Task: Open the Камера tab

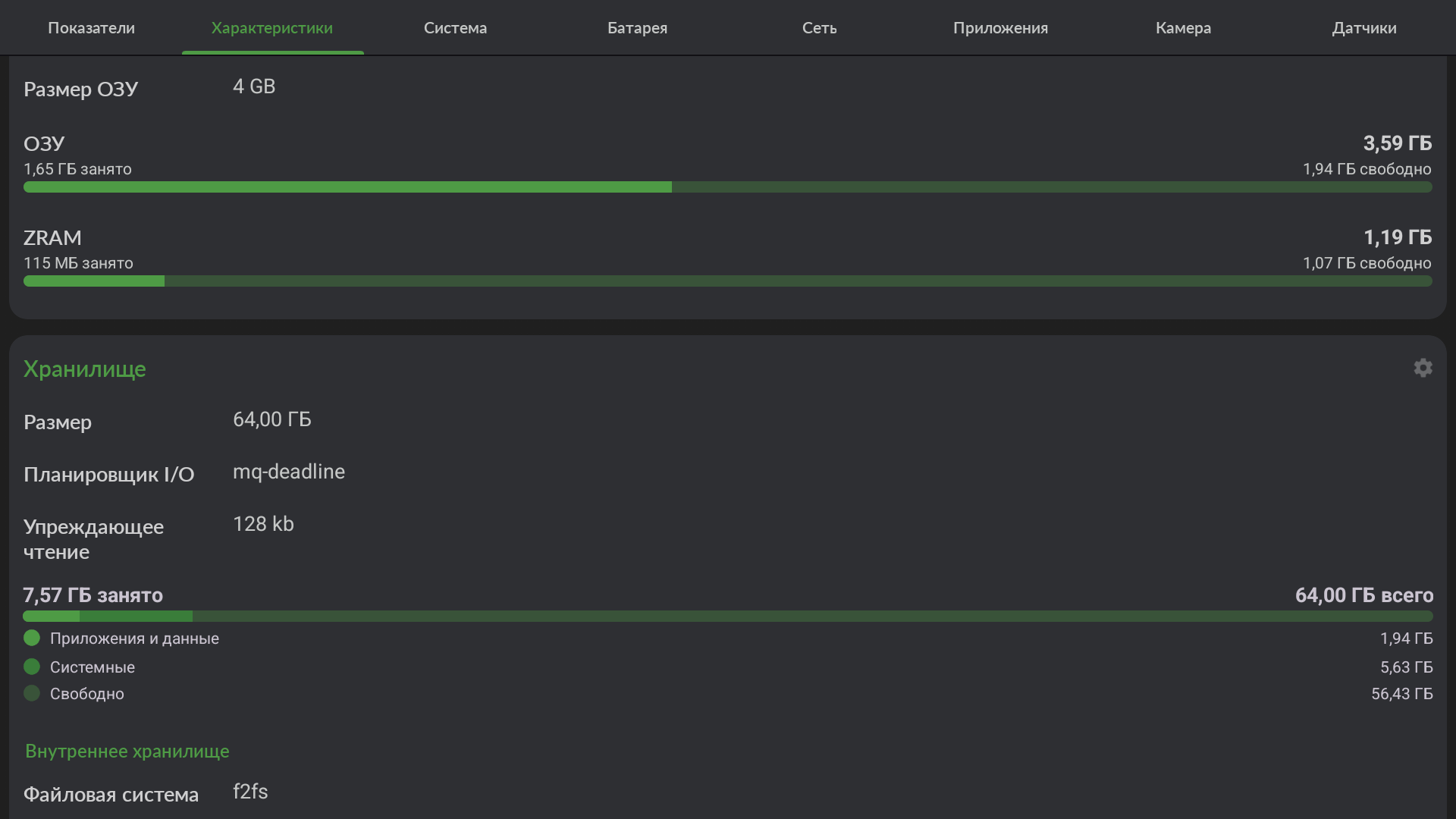Action: coord(1183,28)
